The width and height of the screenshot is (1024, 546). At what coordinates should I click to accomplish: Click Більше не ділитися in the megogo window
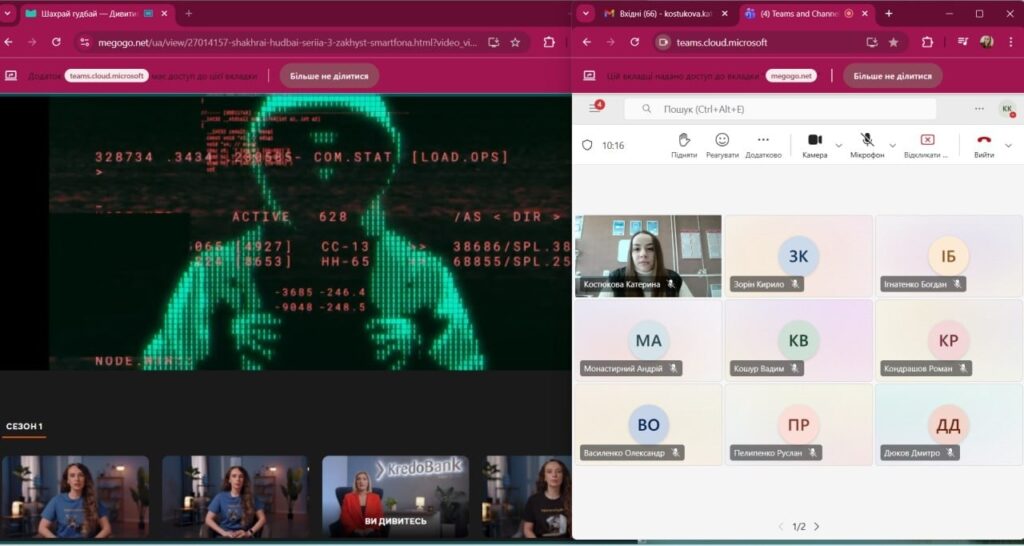(x=329, y=76)
